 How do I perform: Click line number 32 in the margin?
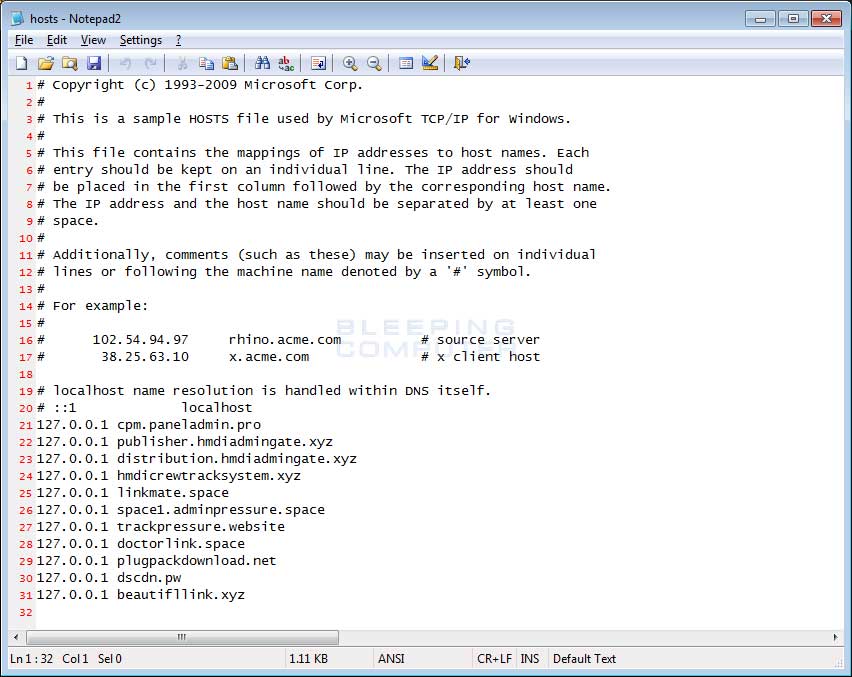[26, 612]
